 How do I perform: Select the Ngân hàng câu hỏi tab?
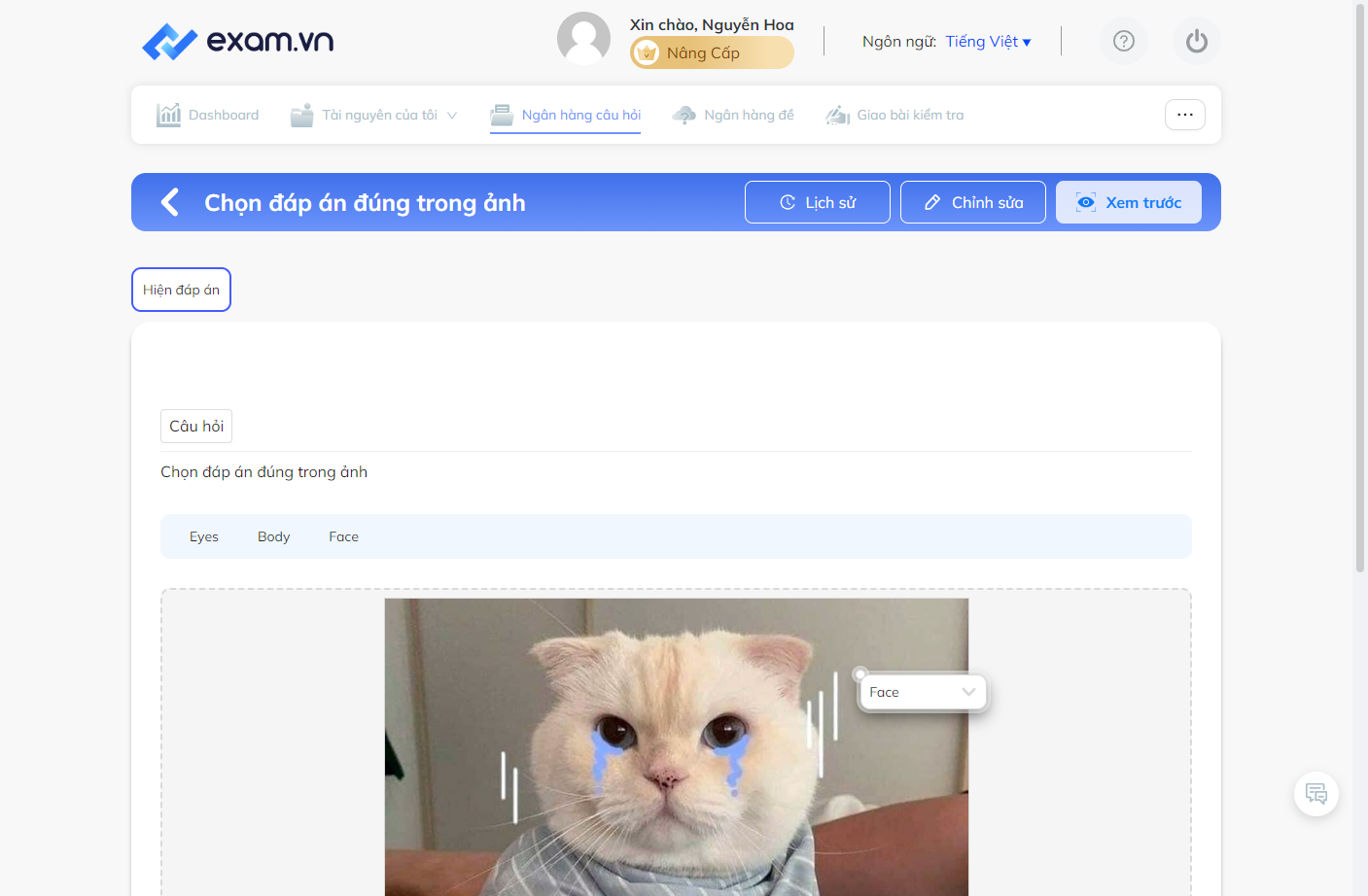pos(566,115)
